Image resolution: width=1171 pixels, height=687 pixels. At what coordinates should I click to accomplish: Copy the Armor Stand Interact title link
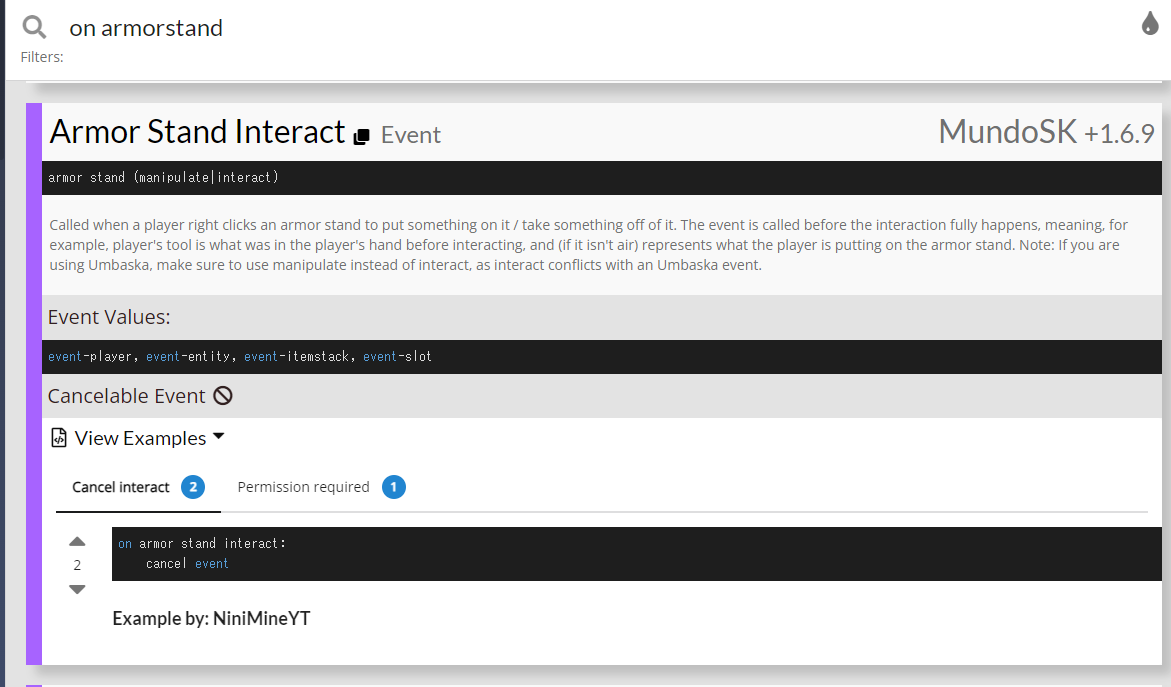361,137
